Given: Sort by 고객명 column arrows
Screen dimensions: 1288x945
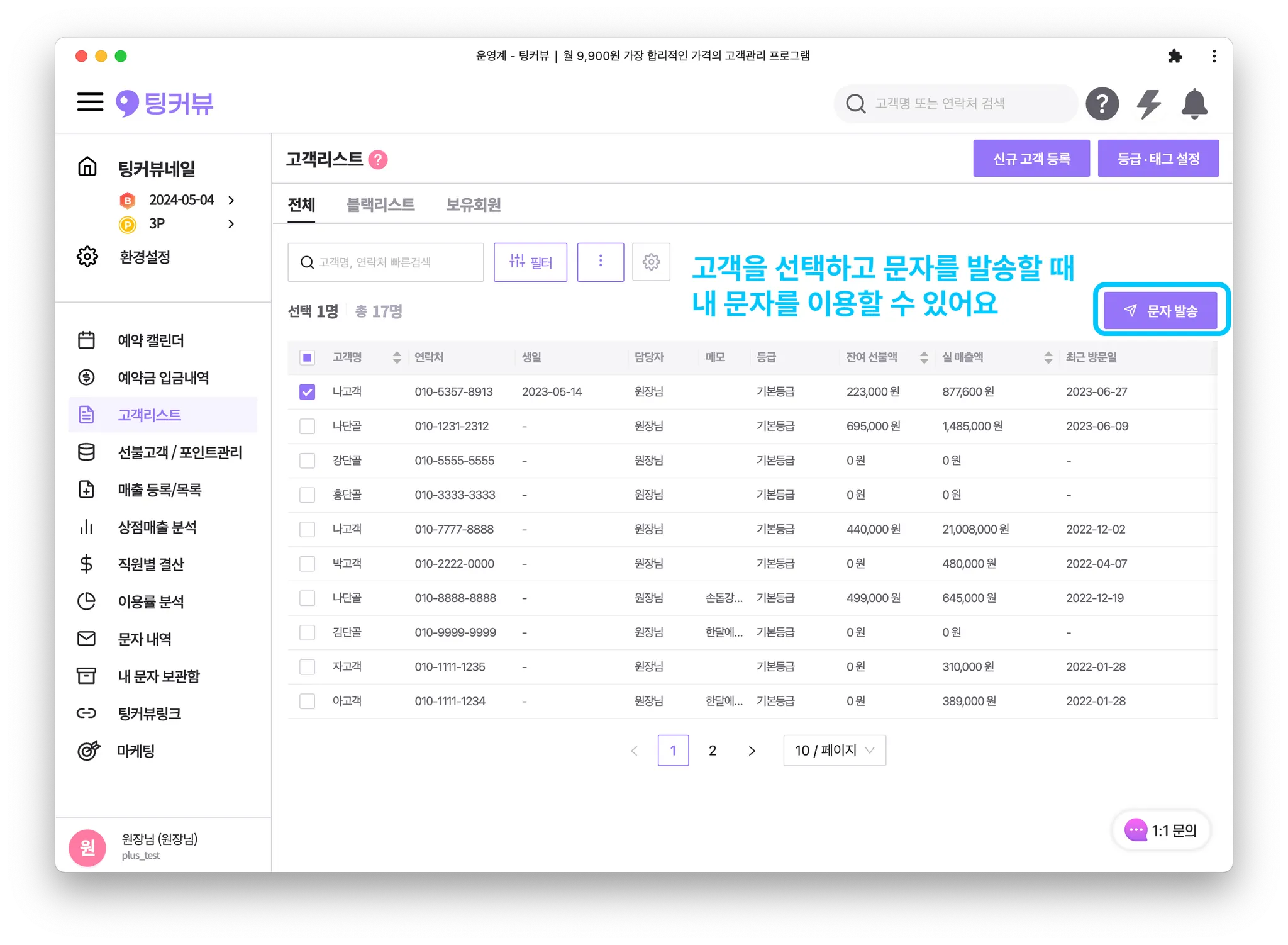Looking at the screenshot, I should point(397,357).
